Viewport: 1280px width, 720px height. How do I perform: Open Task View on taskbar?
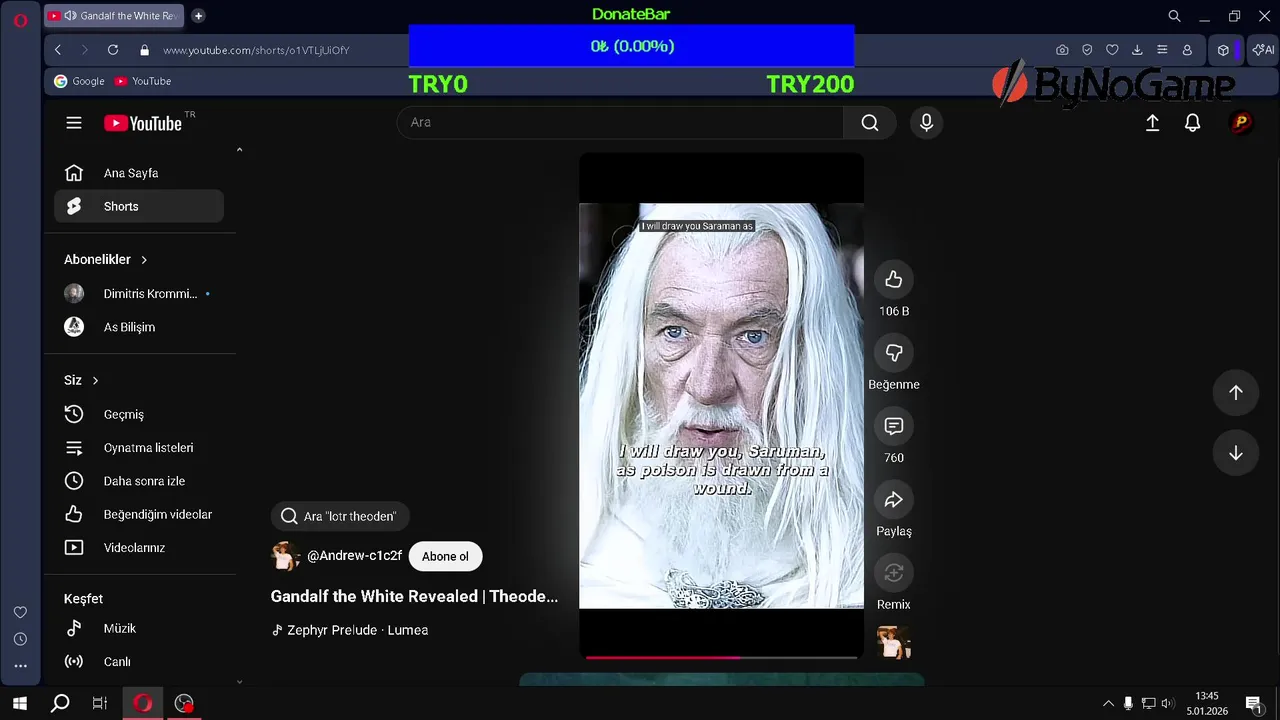pos(100,703)
